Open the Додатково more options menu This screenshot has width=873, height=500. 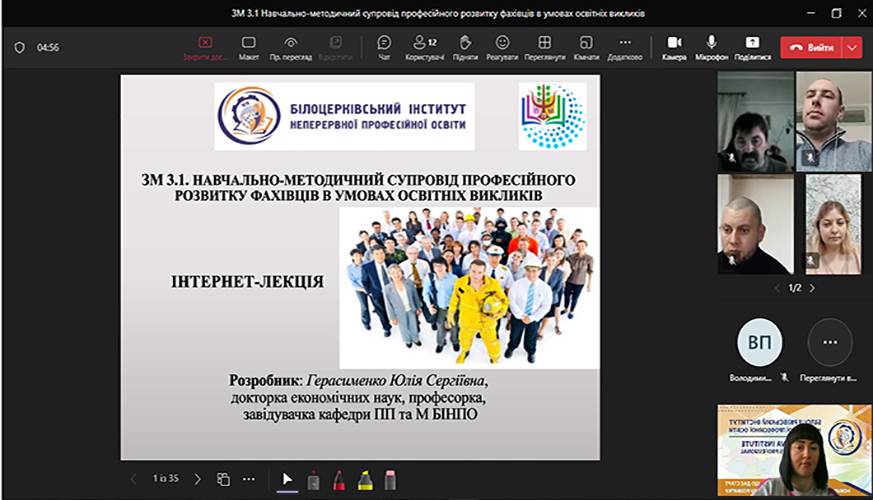click(624, 47)
